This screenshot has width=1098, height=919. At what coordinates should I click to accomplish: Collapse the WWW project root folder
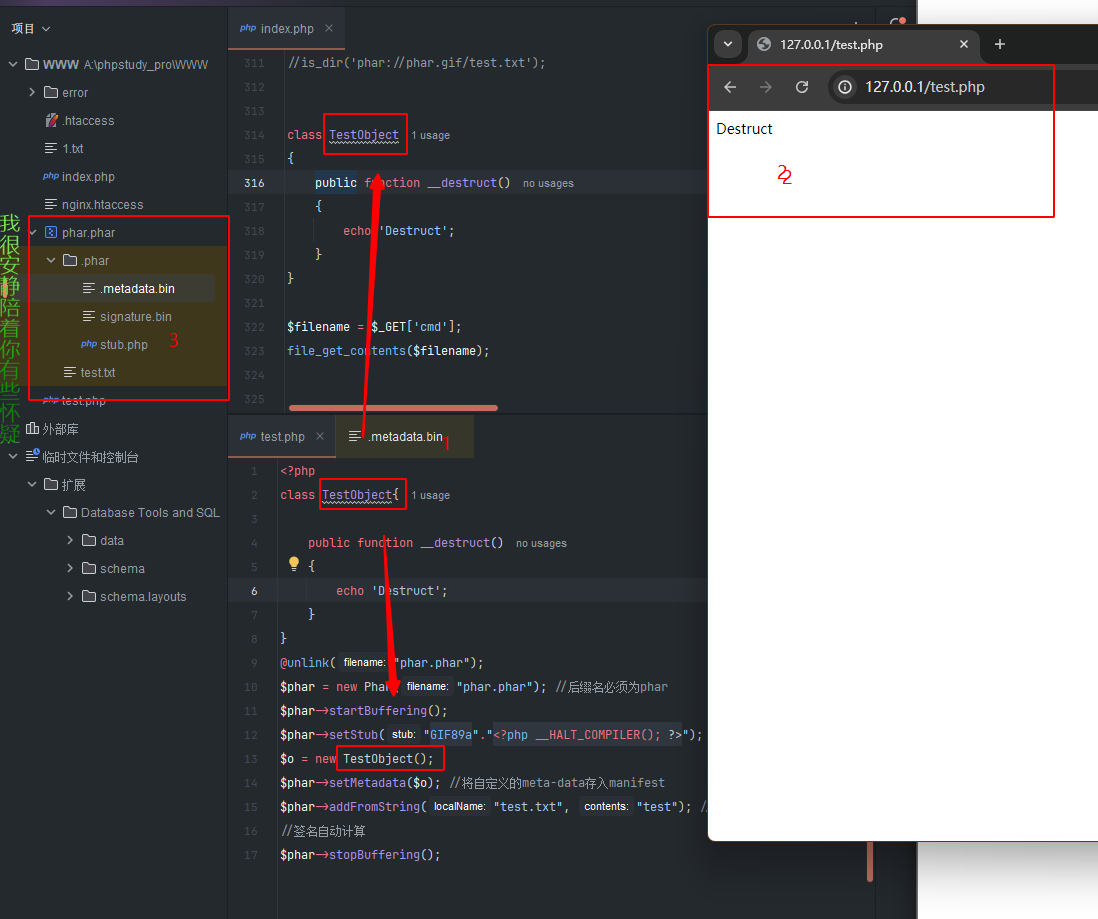tap(13, 65)
